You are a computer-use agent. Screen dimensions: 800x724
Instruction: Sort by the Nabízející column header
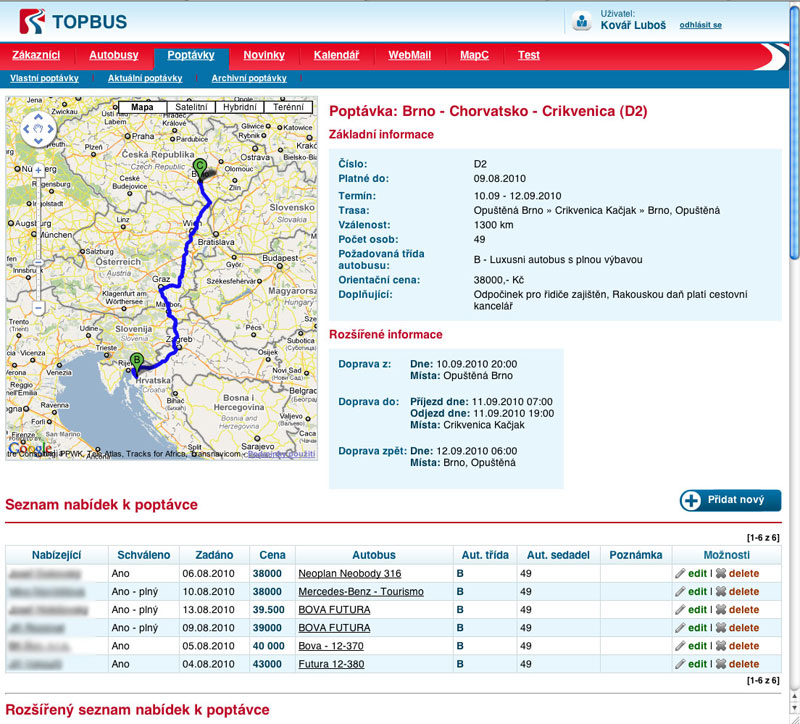tap(57, 555)
